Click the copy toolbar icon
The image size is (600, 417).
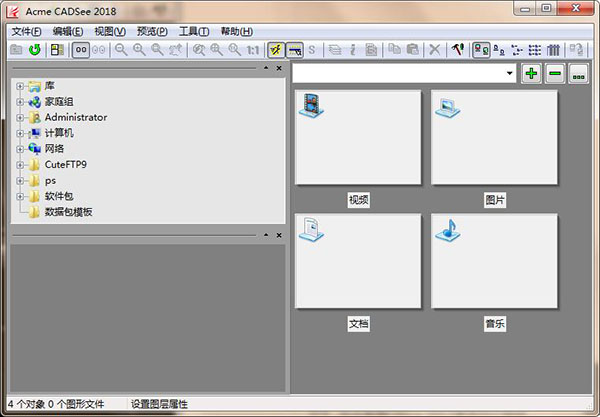tap(394, 49)
